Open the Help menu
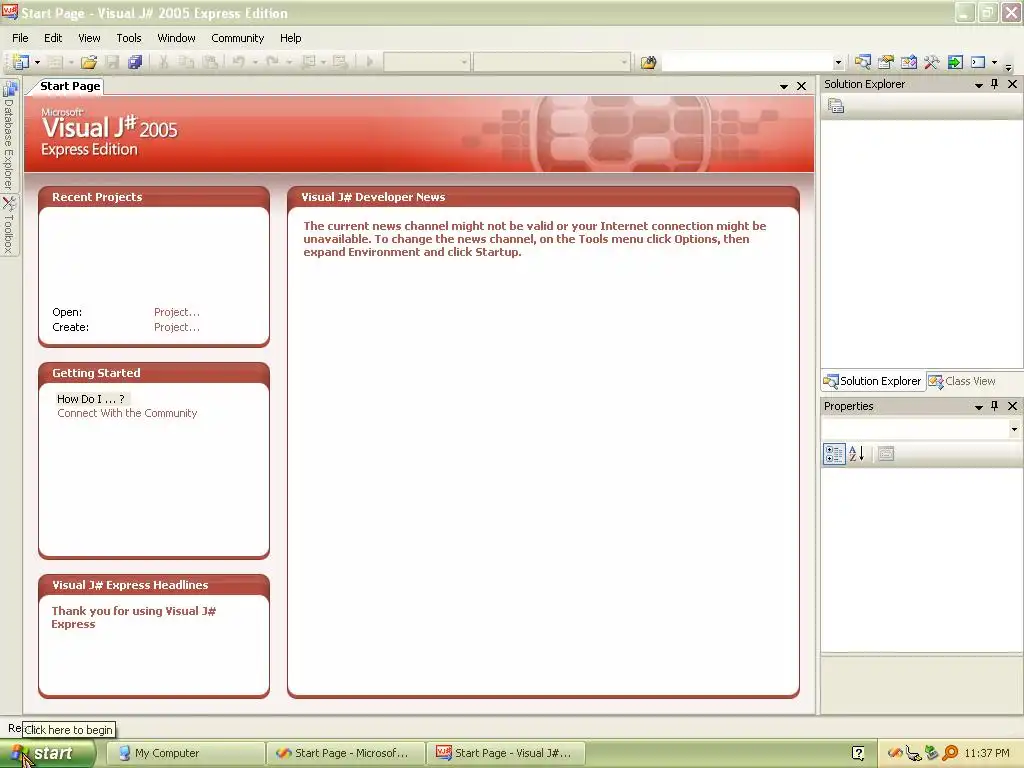Viewport: 1024px width, 768px height. tap(291, 38)
